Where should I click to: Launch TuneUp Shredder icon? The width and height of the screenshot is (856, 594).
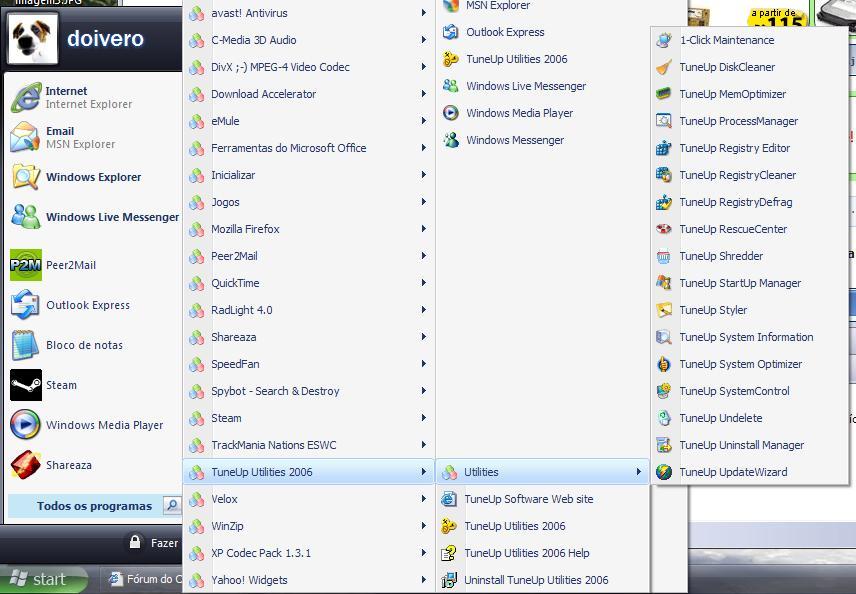tap(663, 256)
